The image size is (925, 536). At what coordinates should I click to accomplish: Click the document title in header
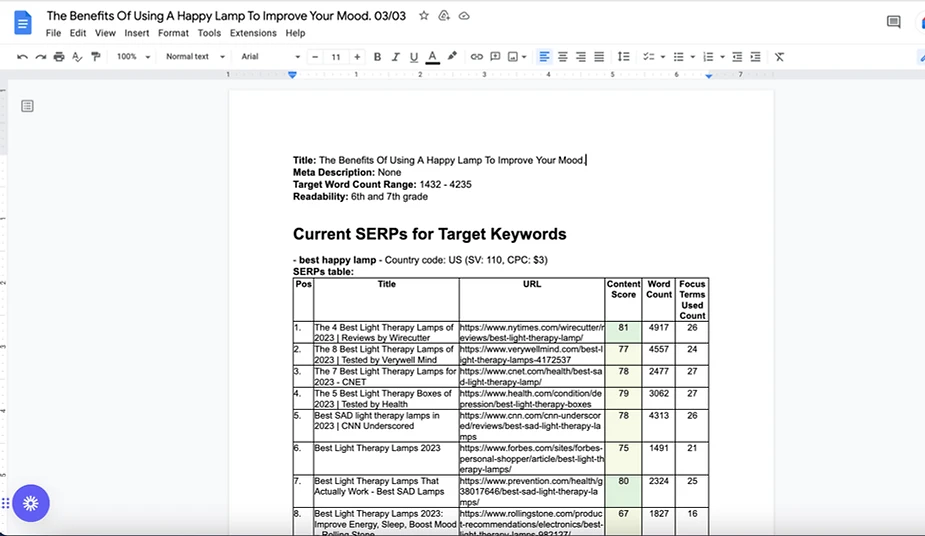[x=226, y=16]
